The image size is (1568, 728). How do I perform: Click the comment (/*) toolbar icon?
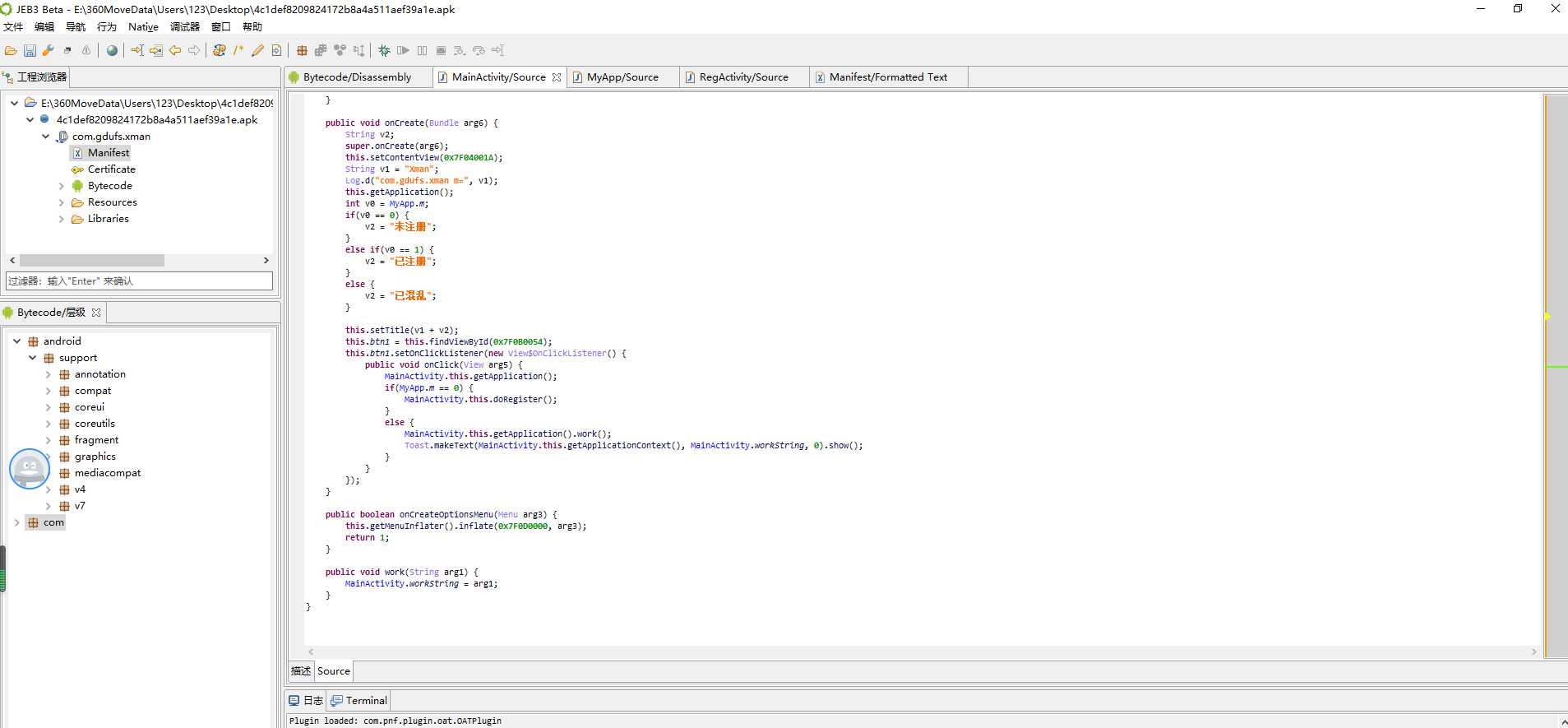pos(238,51)
